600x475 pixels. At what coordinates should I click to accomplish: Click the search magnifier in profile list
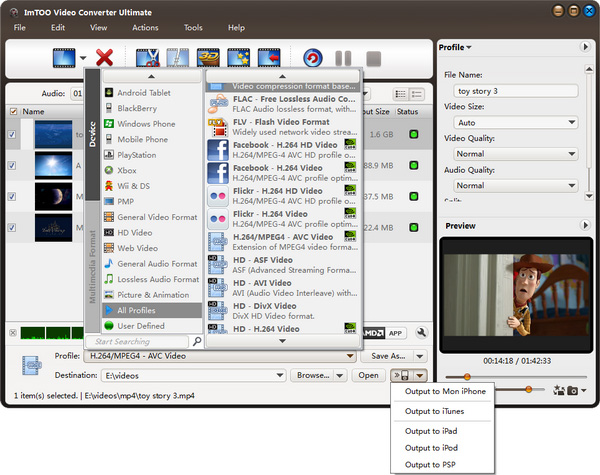point(197,341)
